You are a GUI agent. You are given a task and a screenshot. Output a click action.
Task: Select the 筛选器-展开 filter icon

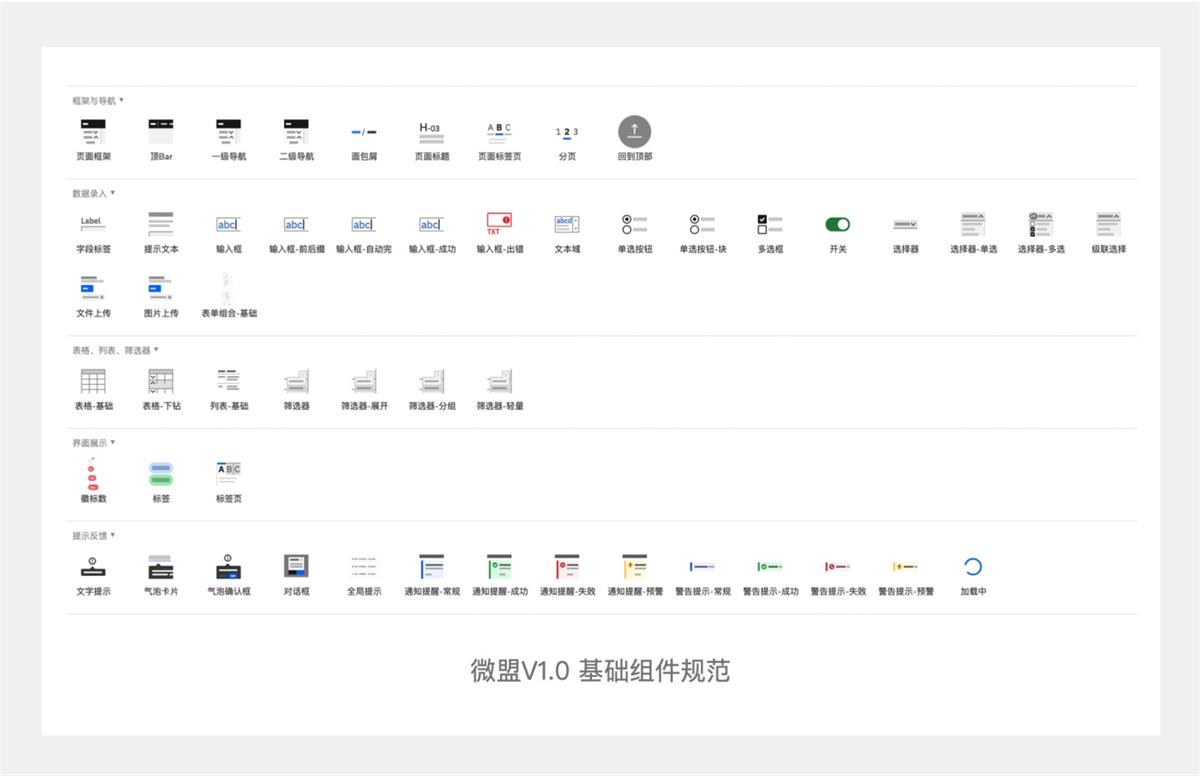pyautogui.click(x=364, y=381)
